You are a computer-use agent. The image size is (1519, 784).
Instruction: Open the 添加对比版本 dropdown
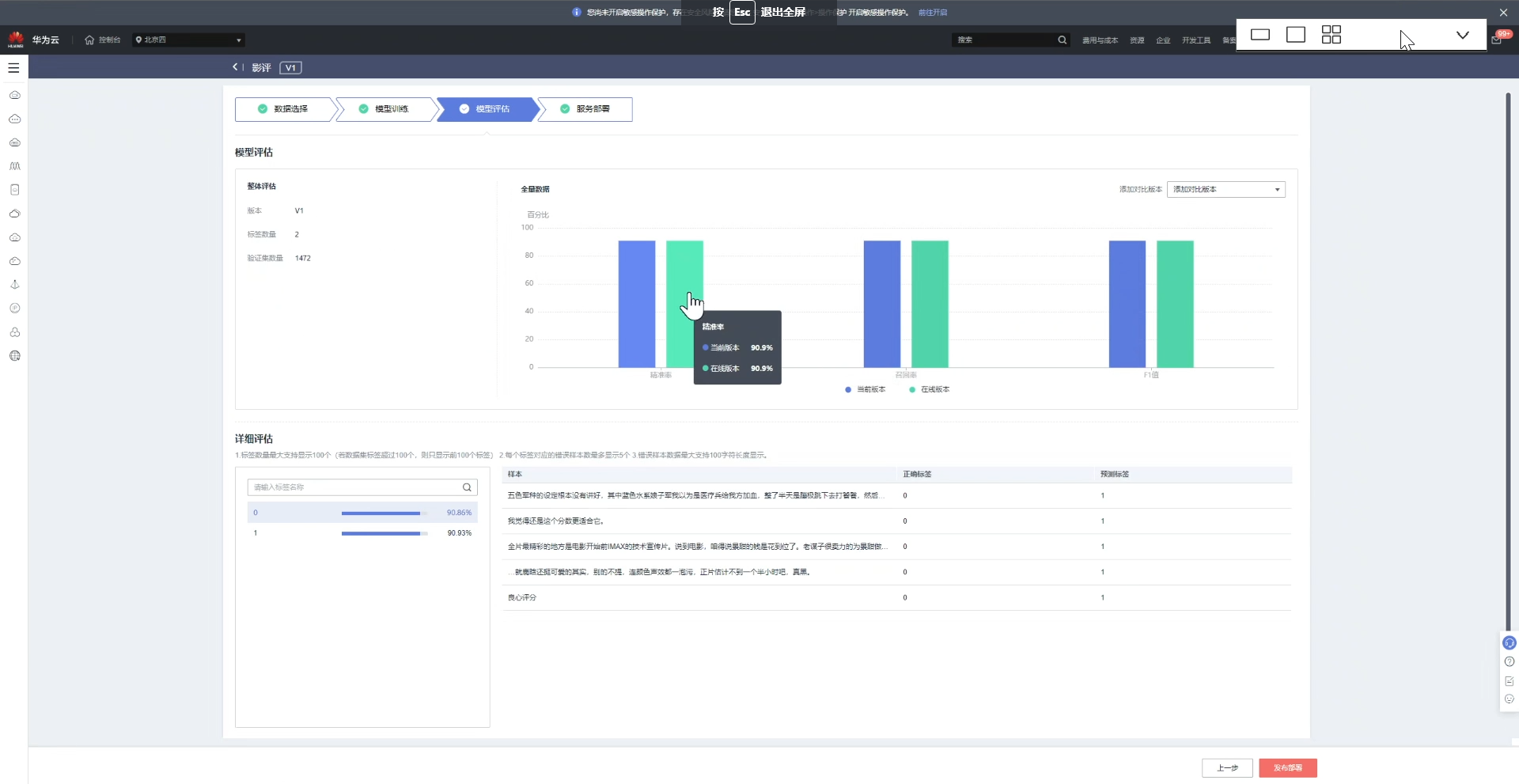pos(1226,190)
